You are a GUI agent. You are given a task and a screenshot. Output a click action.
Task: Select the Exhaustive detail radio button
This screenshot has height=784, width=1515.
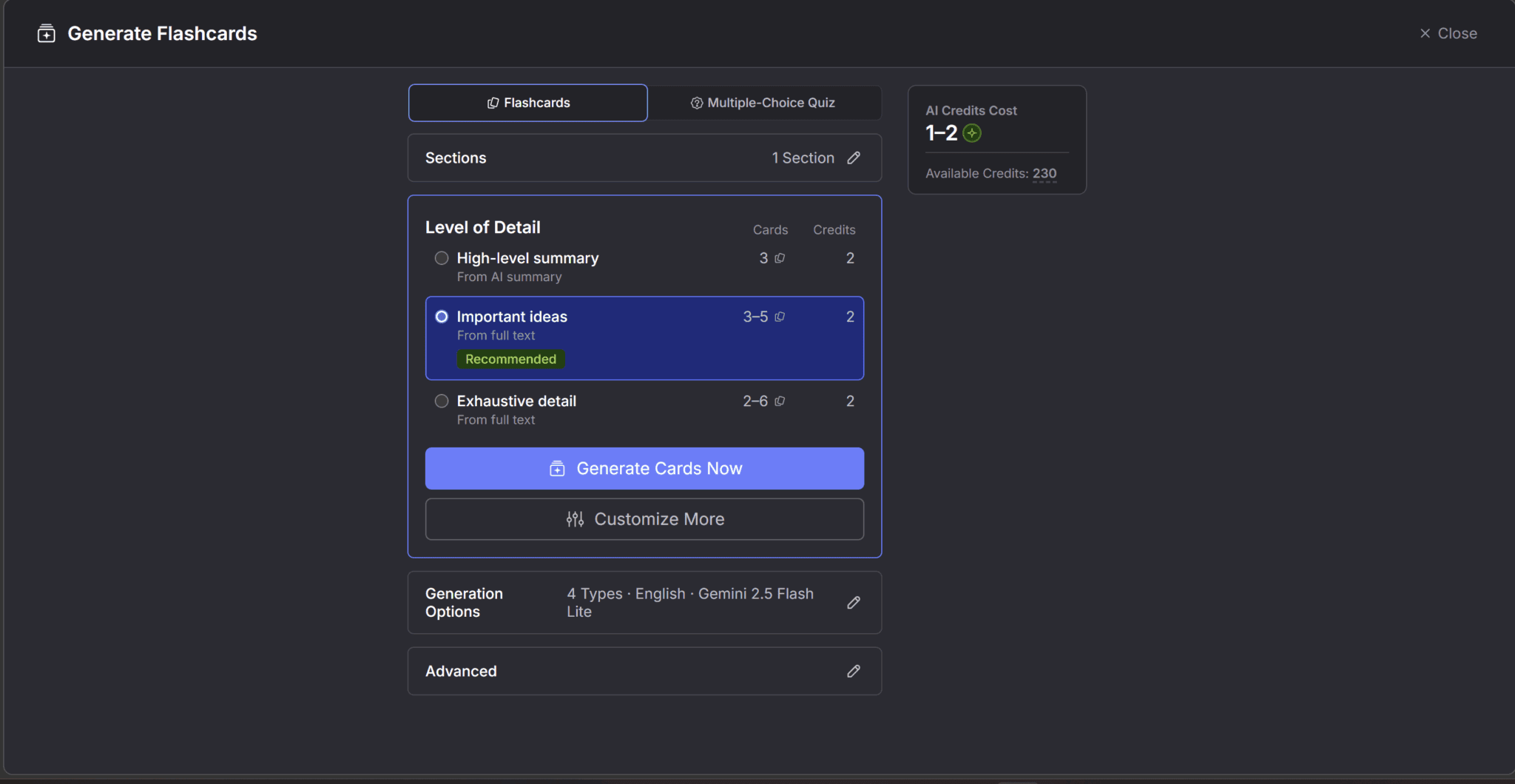(442, 401)
